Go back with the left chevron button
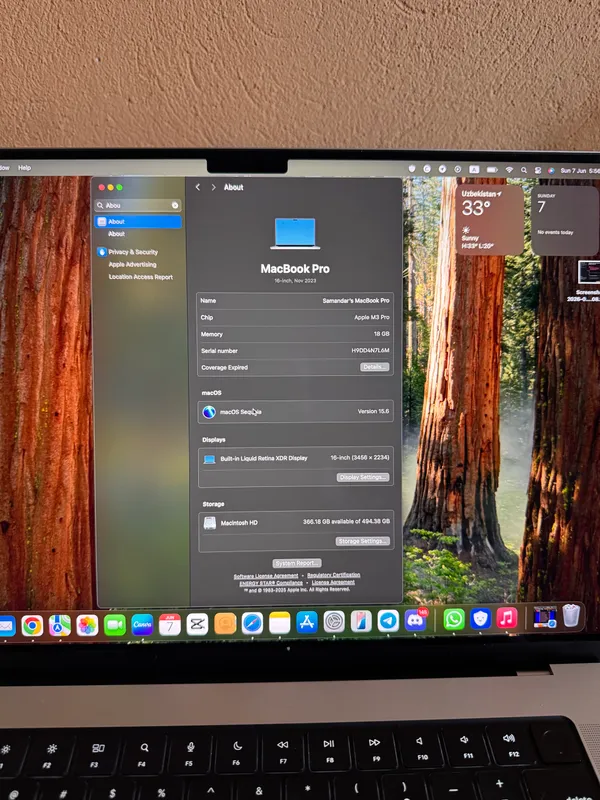This screenshot has height=800, width=600. (x=197, y=187)
